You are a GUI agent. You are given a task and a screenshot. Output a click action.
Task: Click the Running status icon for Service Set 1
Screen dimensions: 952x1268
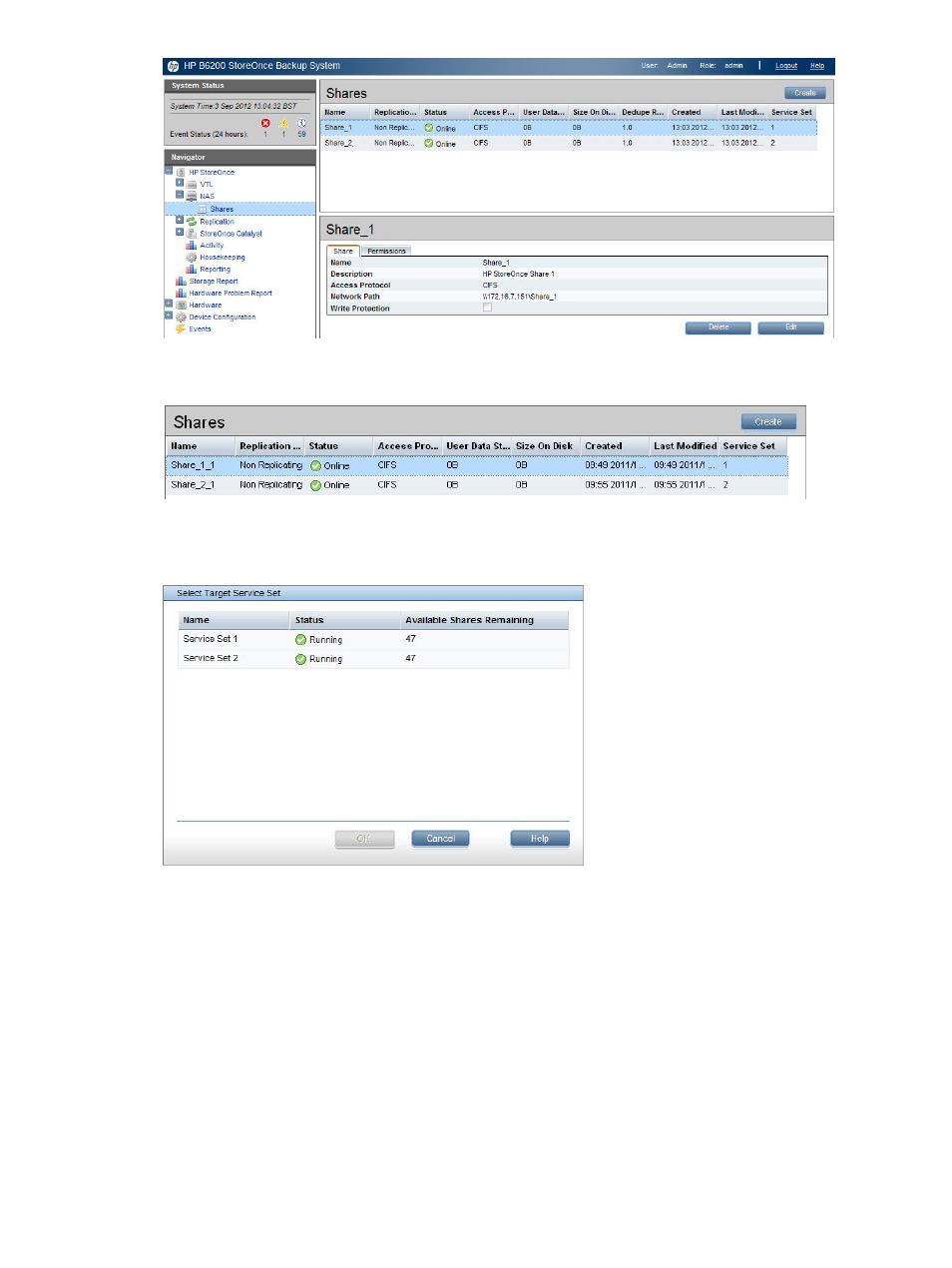pyautogui.click(x=300, y=640)
